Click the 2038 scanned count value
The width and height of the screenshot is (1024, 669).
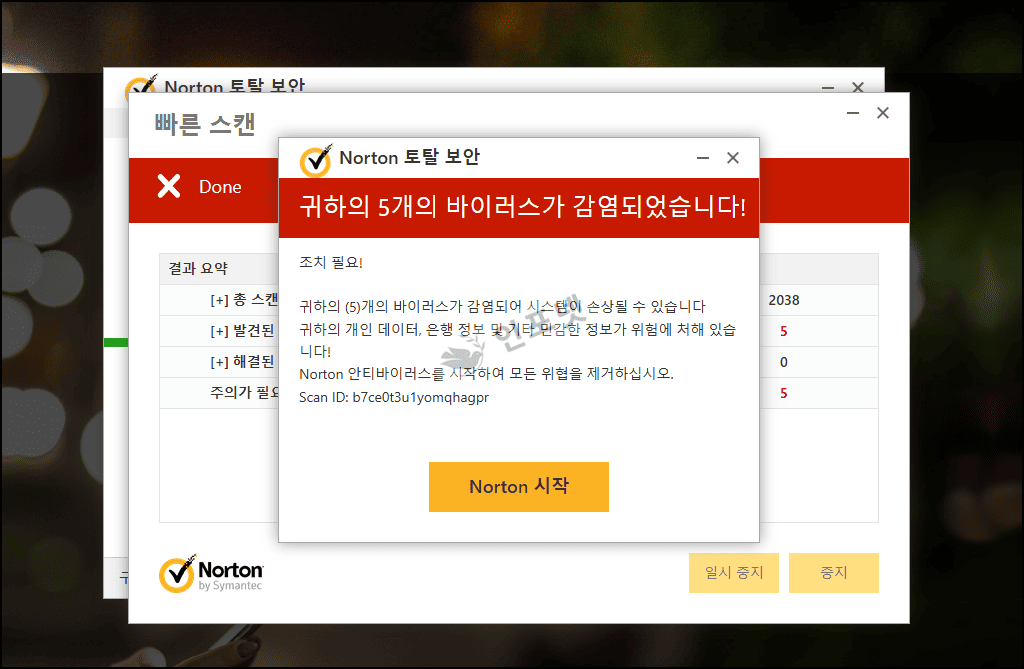[x=784, y=300]
